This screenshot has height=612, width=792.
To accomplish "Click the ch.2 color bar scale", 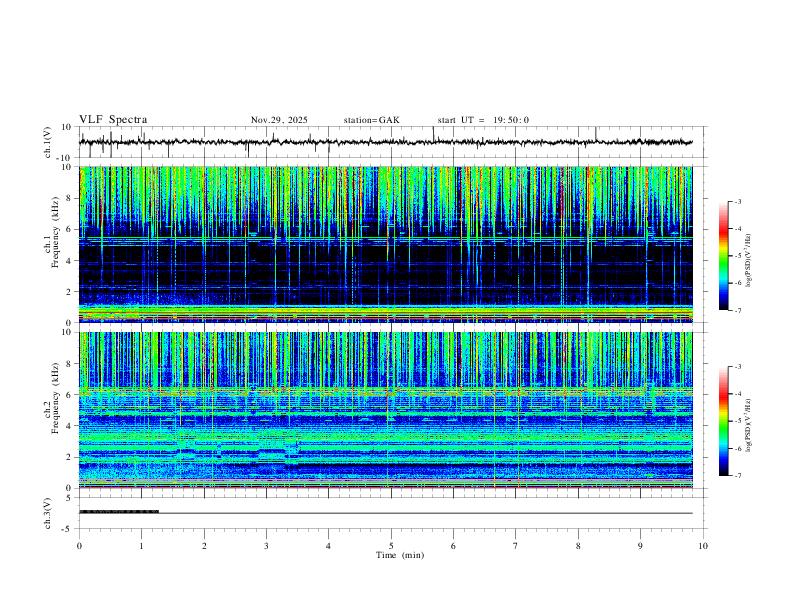I will [723, 421].
